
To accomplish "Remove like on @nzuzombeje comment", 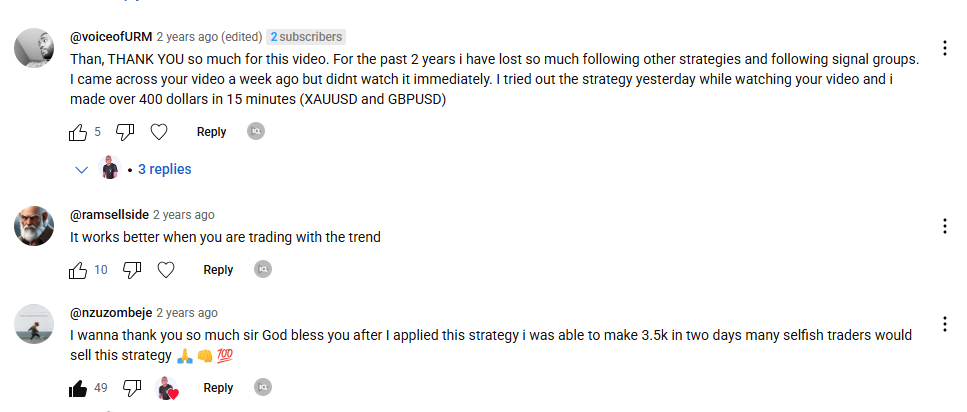I will point(78,388).
